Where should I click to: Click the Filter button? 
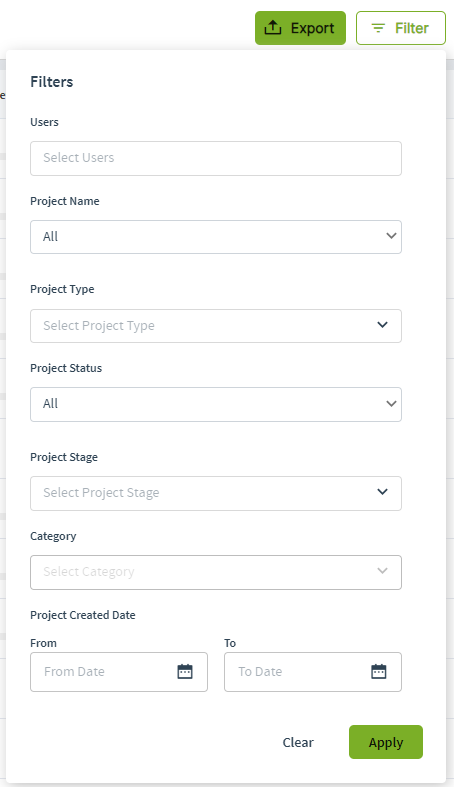[x=401, y=28]
